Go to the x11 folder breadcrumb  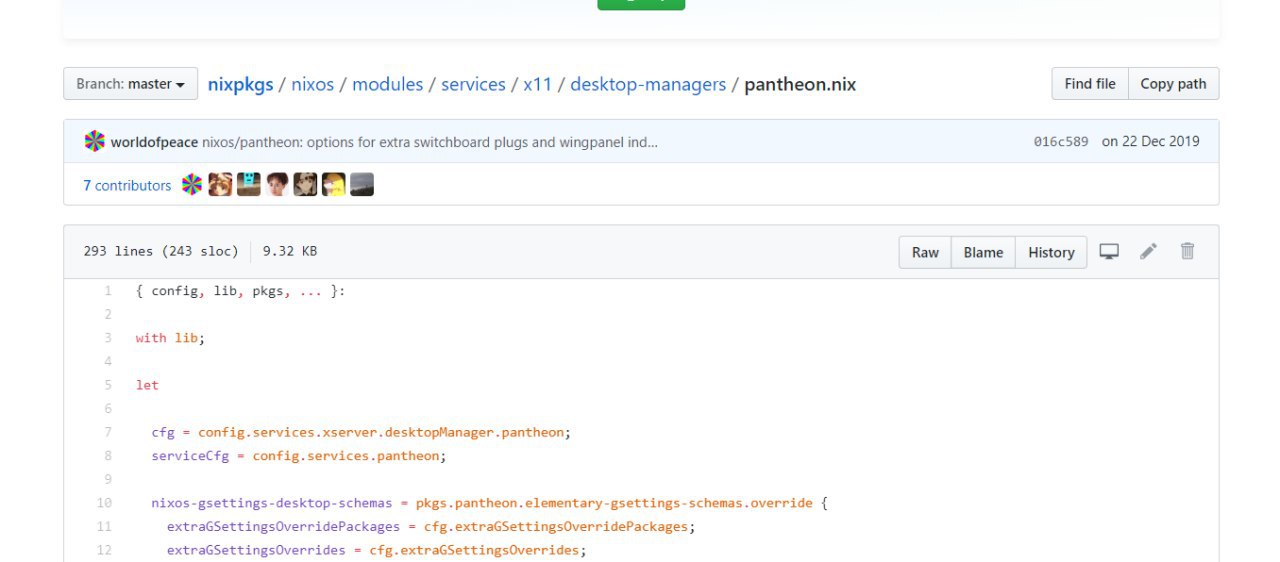537,84
